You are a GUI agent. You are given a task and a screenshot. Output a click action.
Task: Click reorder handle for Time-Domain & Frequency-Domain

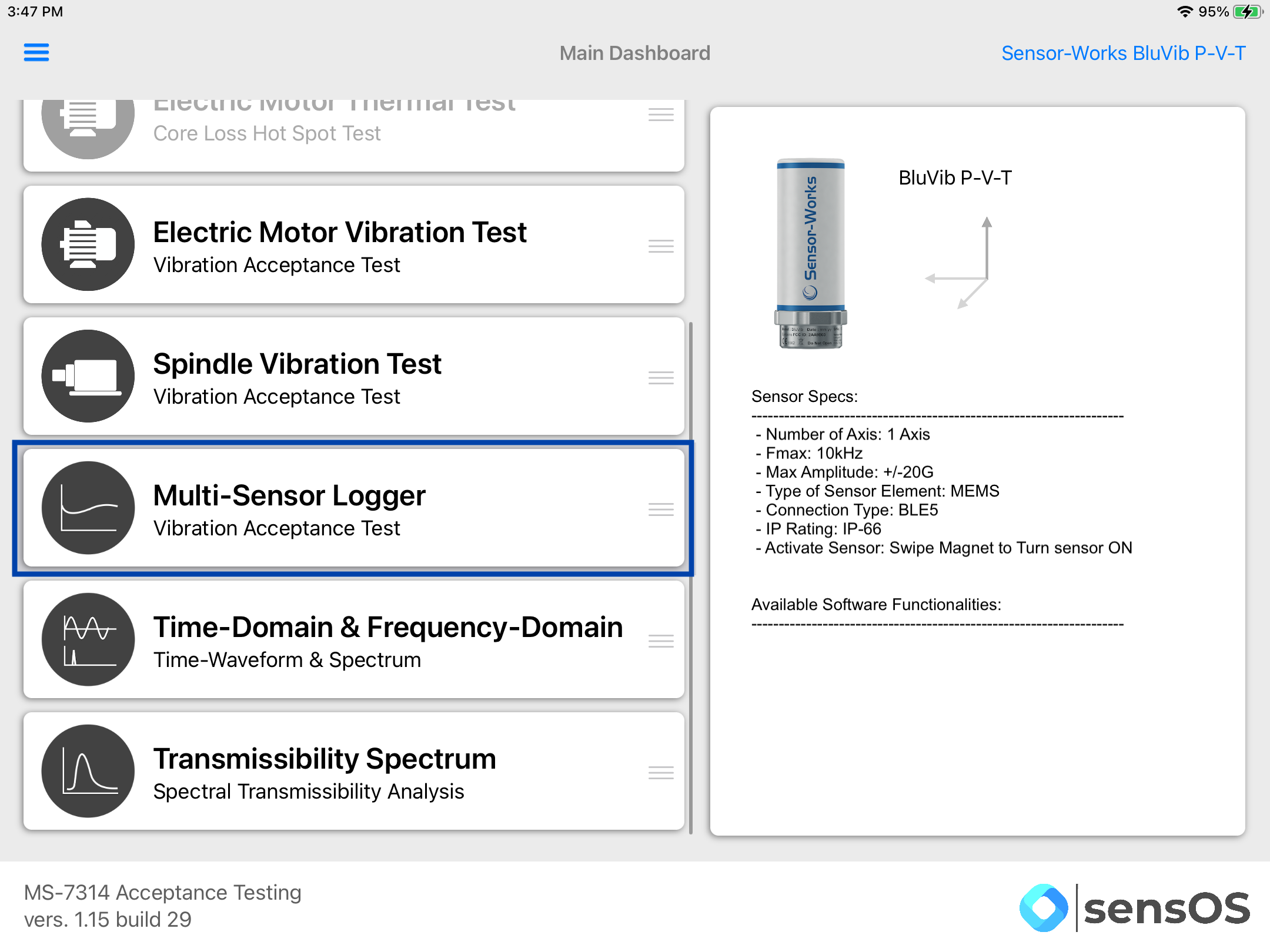[x=661, y=641]
